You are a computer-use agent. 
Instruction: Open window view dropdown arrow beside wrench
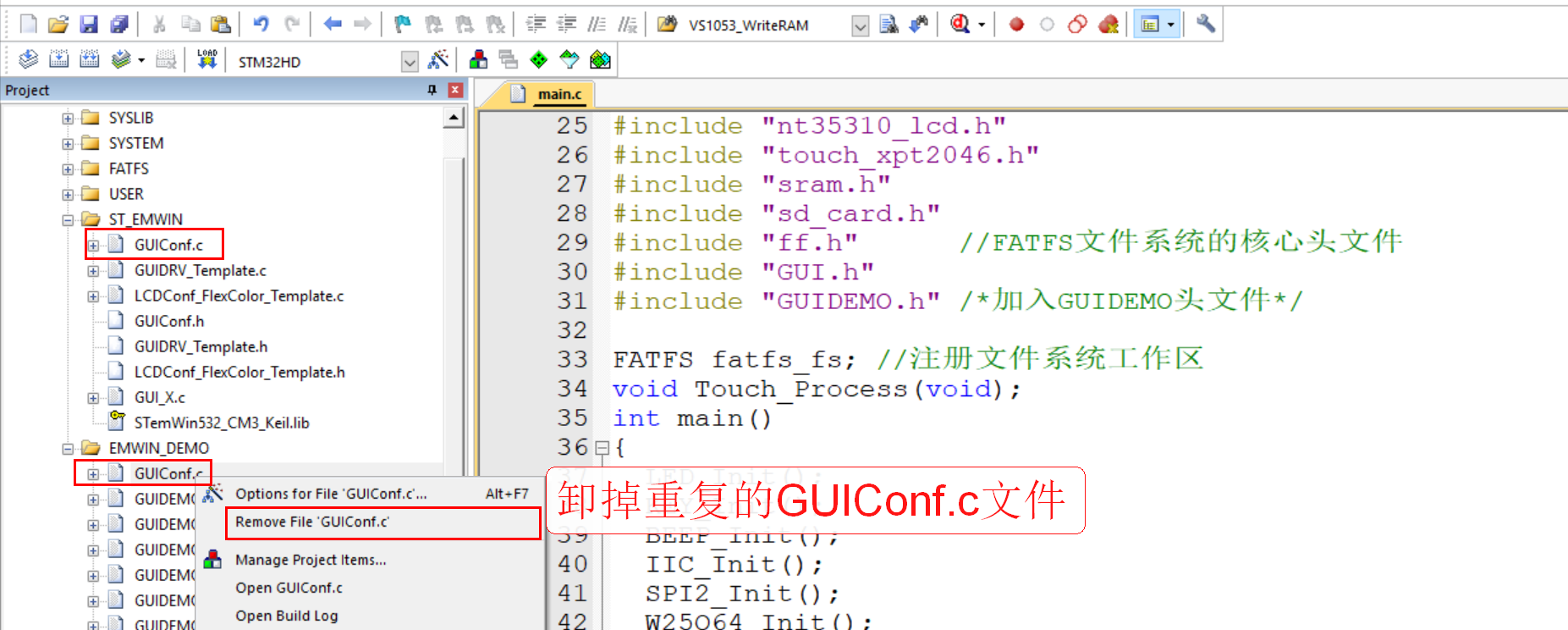point(1171,25)
